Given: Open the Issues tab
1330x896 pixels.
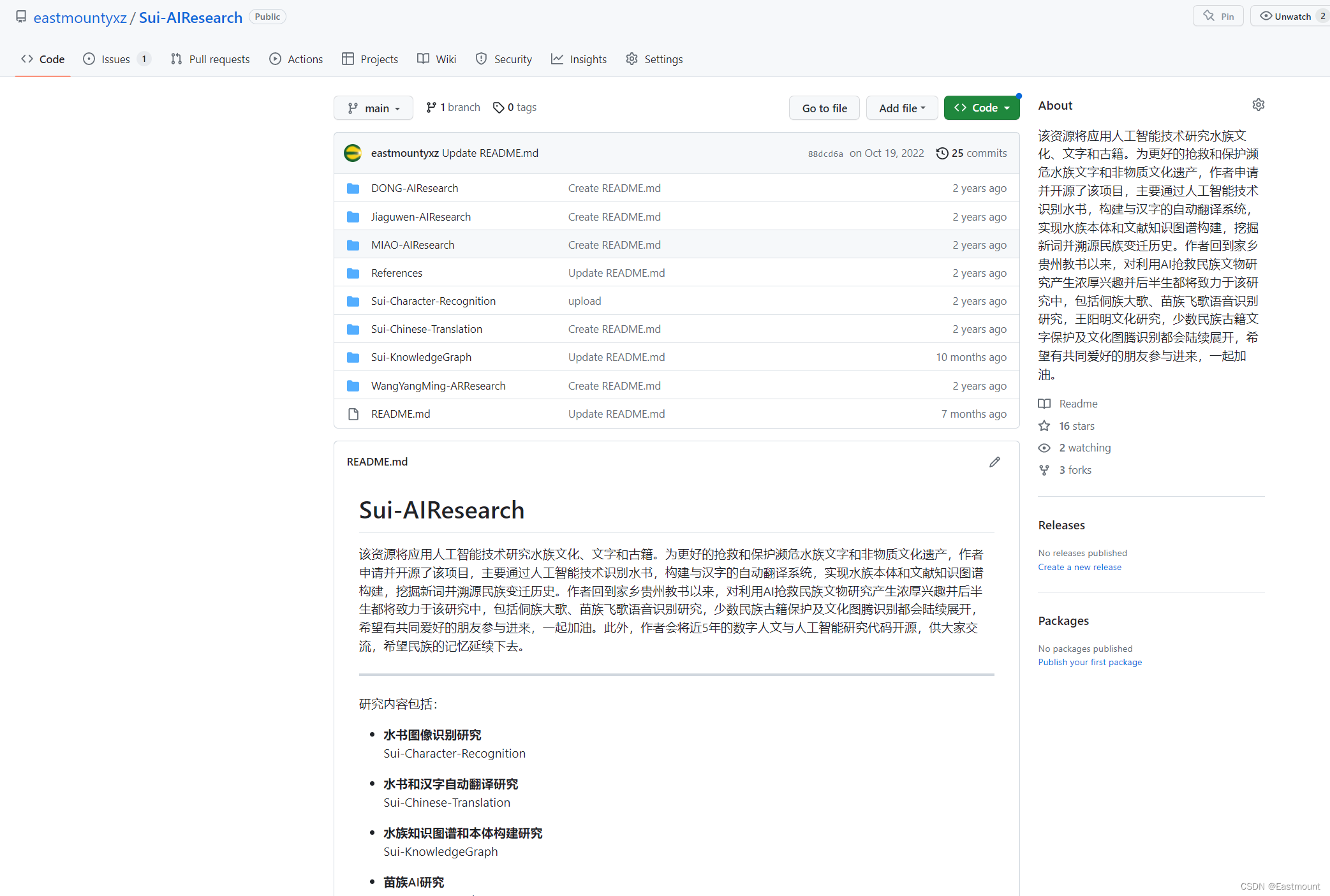Looking at the screenshot, I should [117, 59].
